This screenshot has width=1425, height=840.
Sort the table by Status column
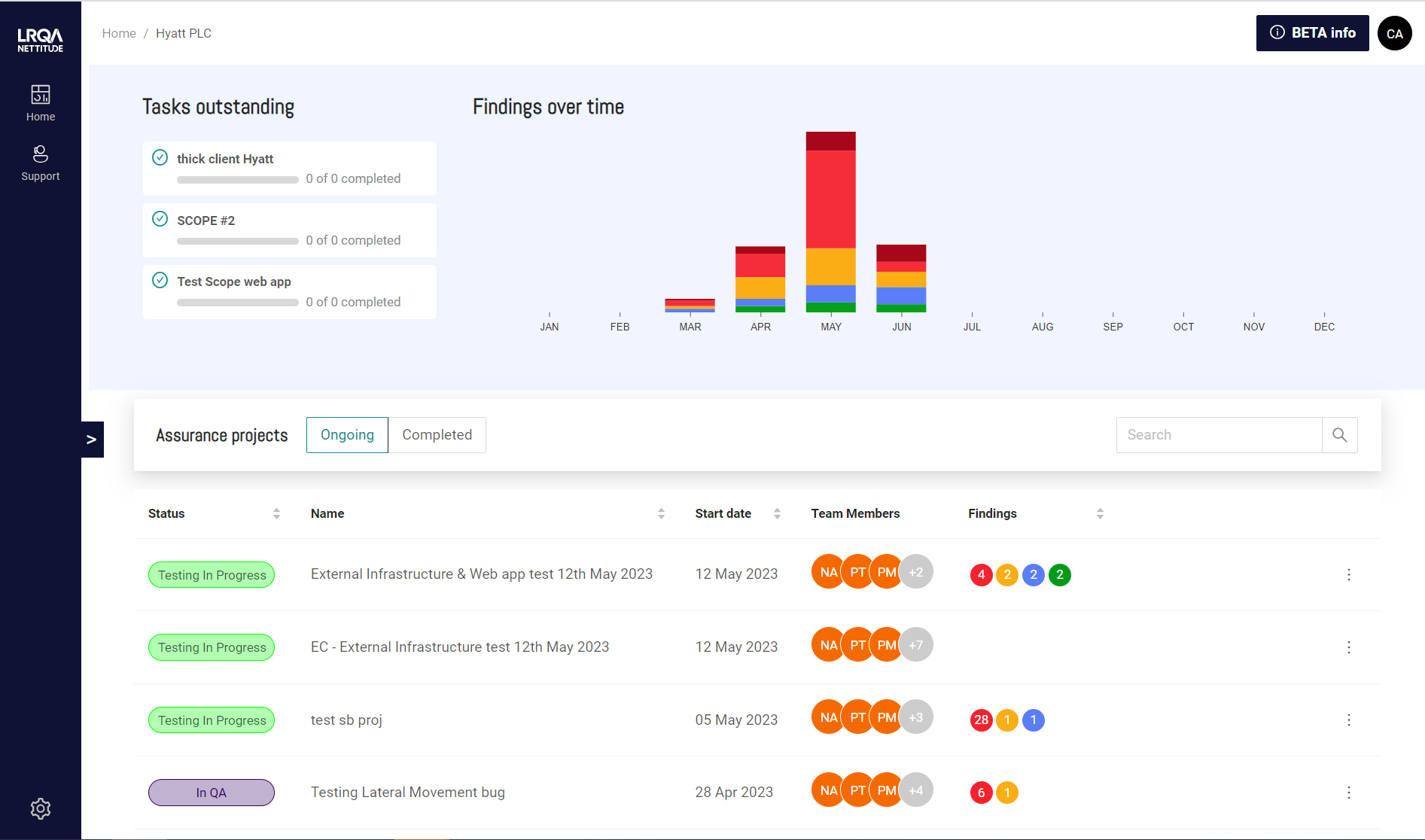pos(276,513)
